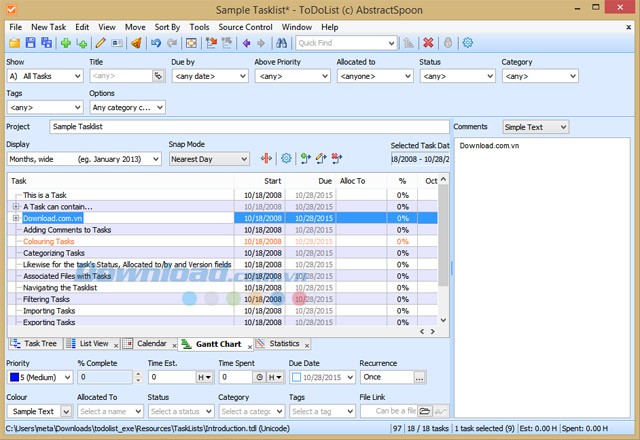
Task: Open Preferences via toolbar gear icon
Action: [x=467, y=43]
